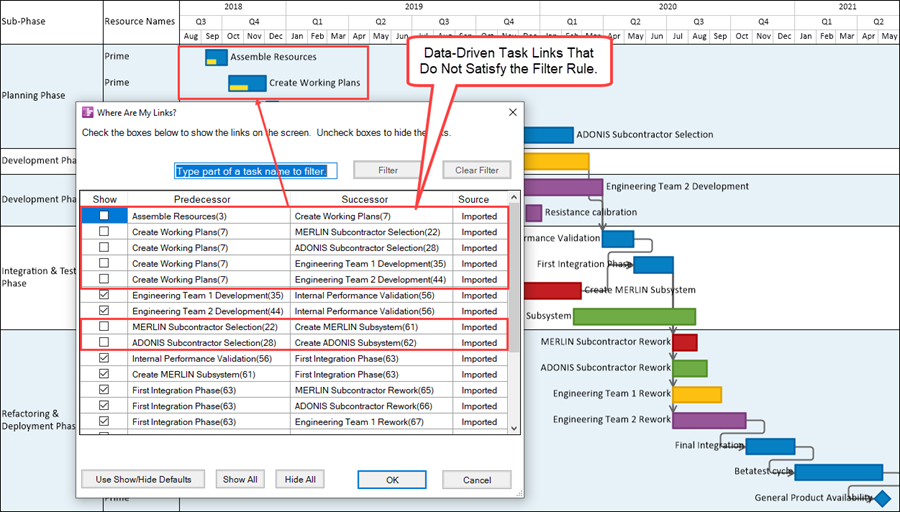The width and height of the screenshot is (900, 512).
Task: Click the Create MERLIN Subsystem(61) successor cell
Action: pos(371,327)
